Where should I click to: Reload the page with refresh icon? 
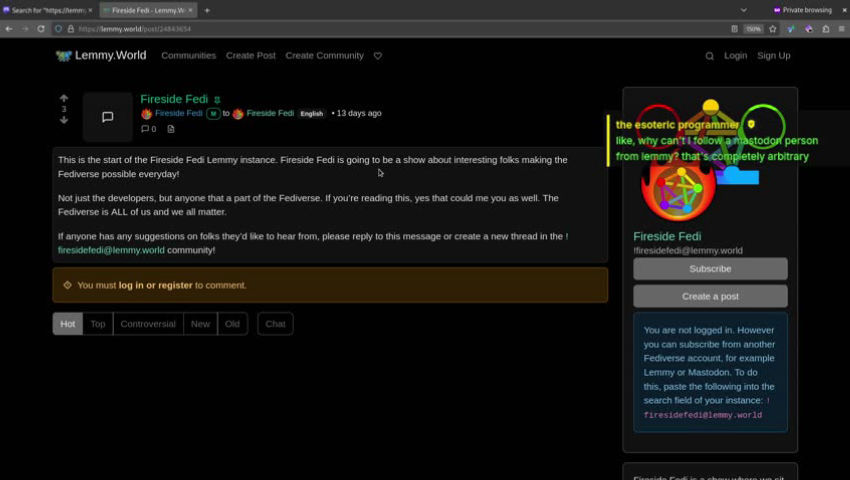41,29
